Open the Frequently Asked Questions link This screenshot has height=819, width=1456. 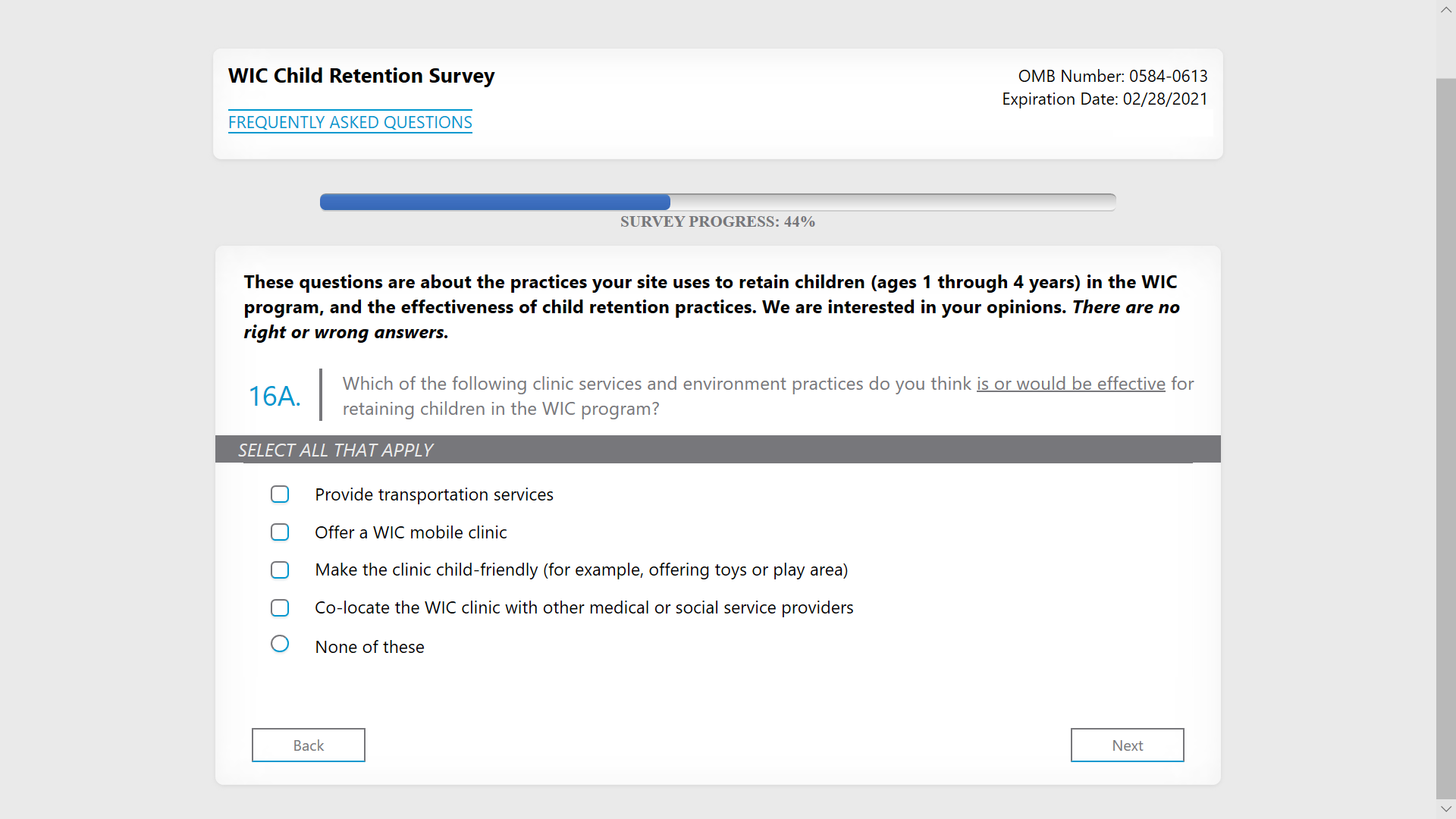[x=350, y=122]
